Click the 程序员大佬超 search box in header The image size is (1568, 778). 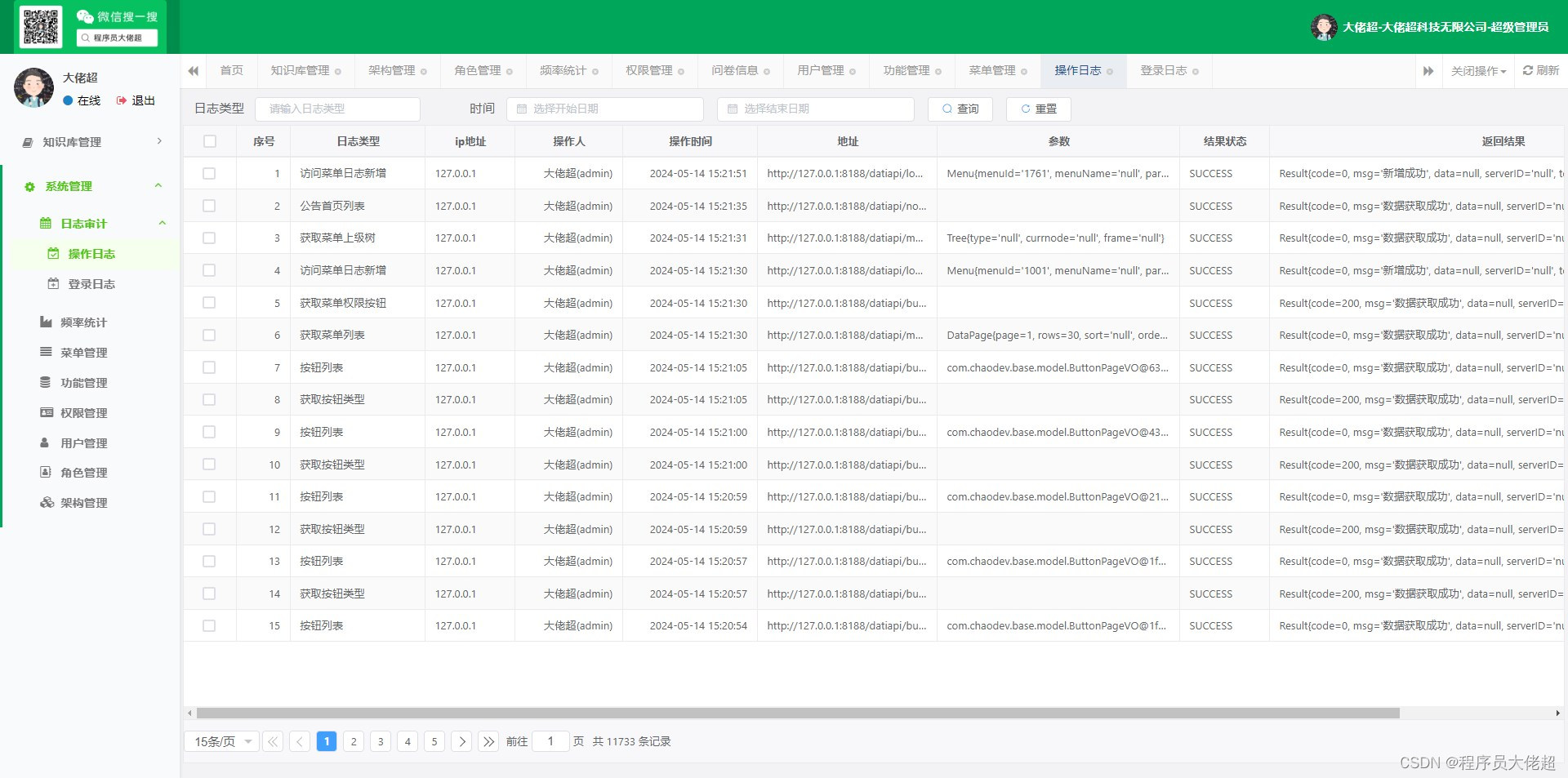coord(117,38)
